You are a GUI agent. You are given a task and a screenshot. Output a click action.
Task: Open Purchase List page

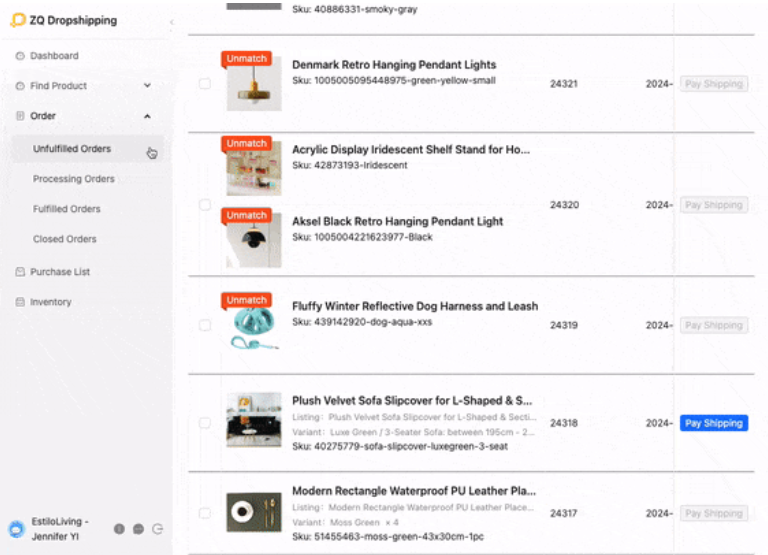60,272
